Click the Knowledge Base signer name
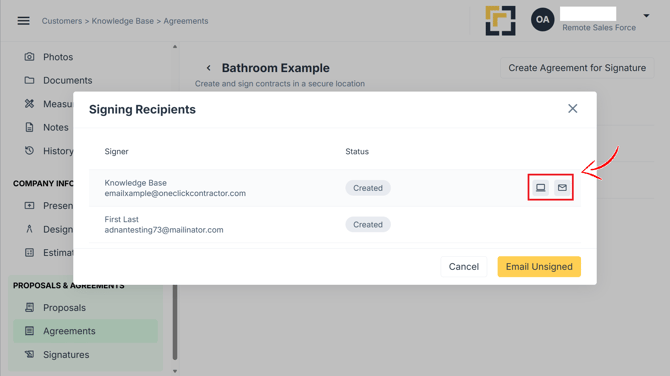Viewport: 670px width, 376px height. coord(135,183)
